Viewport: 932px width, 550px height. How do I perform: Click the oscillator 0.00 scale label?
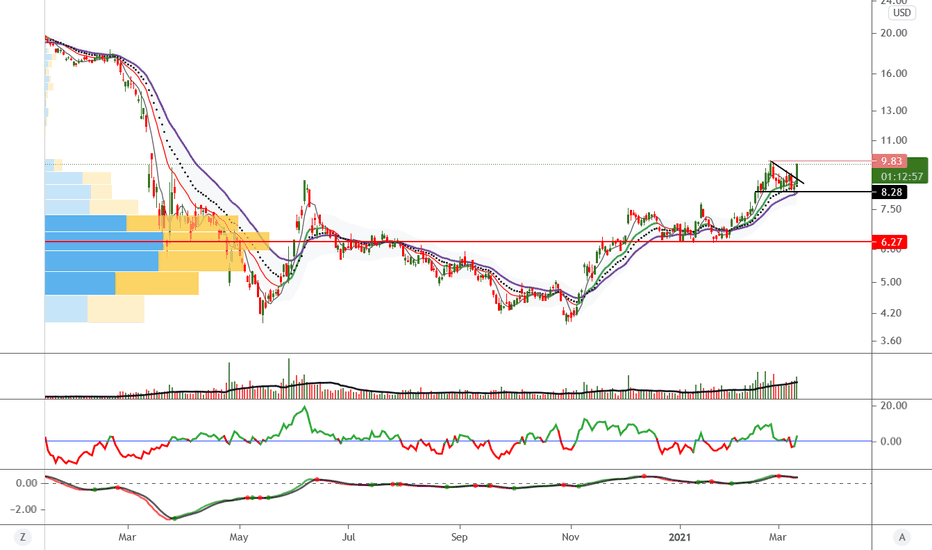coord(891,441)
